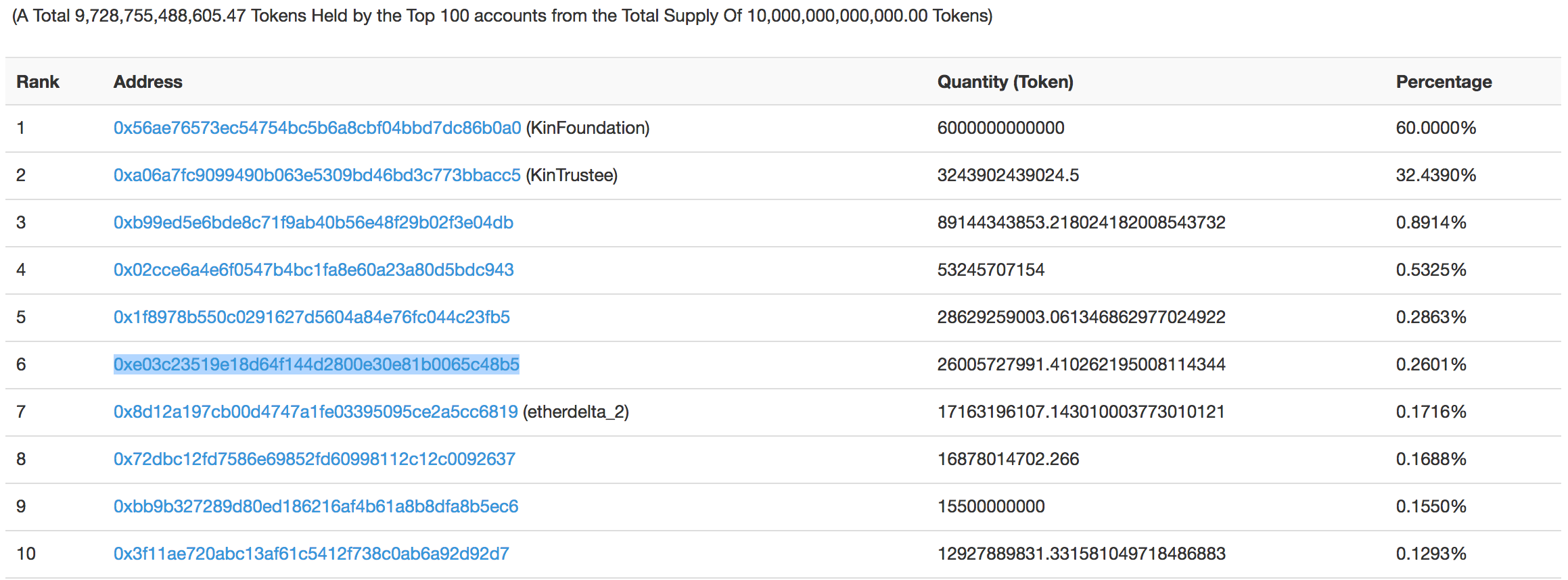Click percentage 0.1293%
Viewport: 1568px width, 580px height.
coord(1431,554)
